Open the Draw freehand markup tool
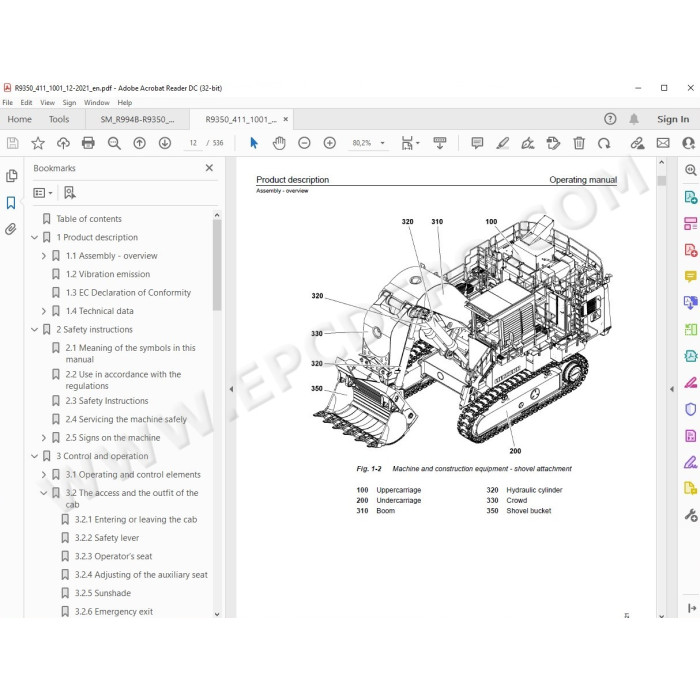The width and height of the screenshot is (700, 700). [x=528, y=143]
